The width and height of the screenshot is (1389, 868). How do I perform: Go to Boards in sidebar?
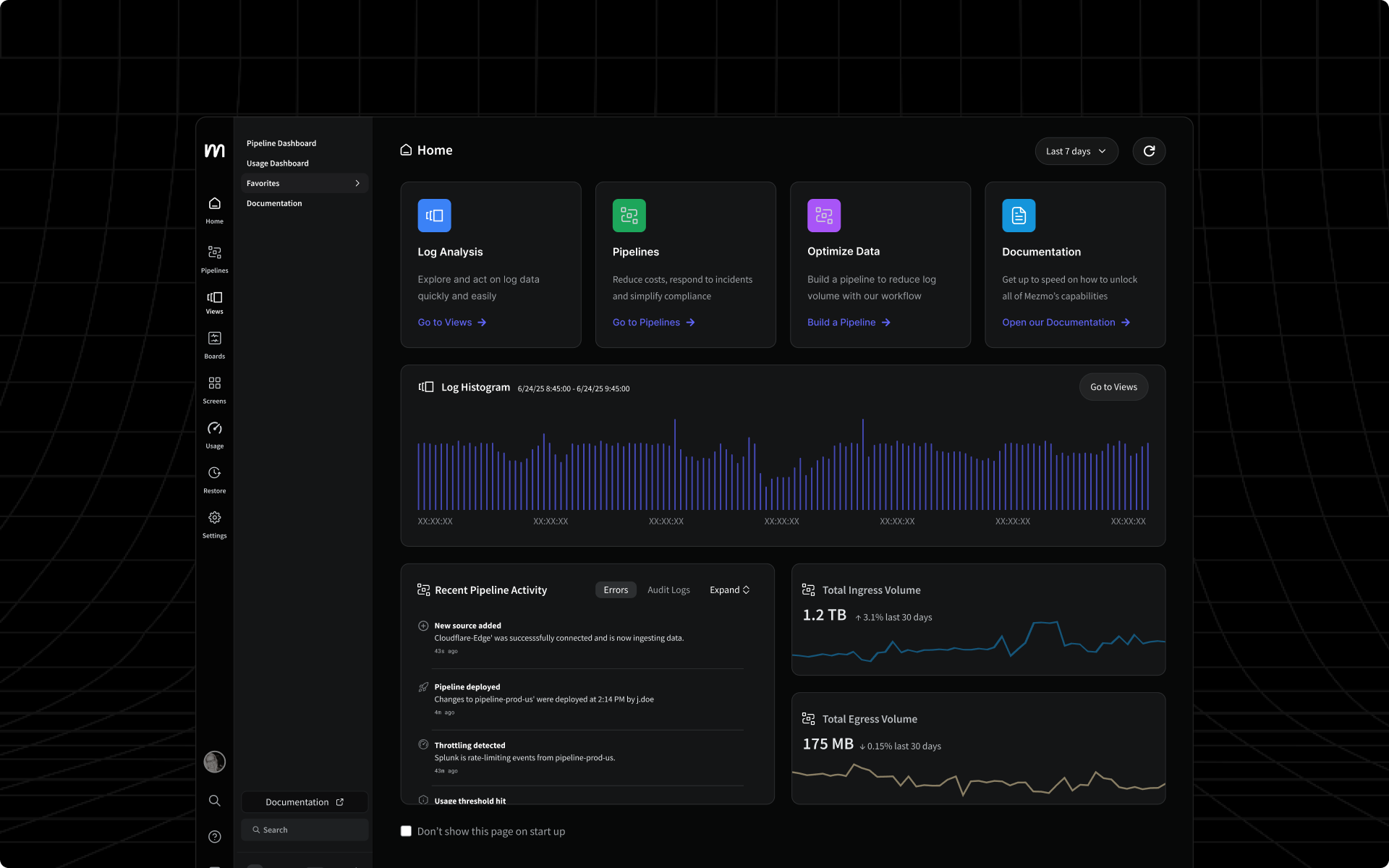tap(214, 344)
